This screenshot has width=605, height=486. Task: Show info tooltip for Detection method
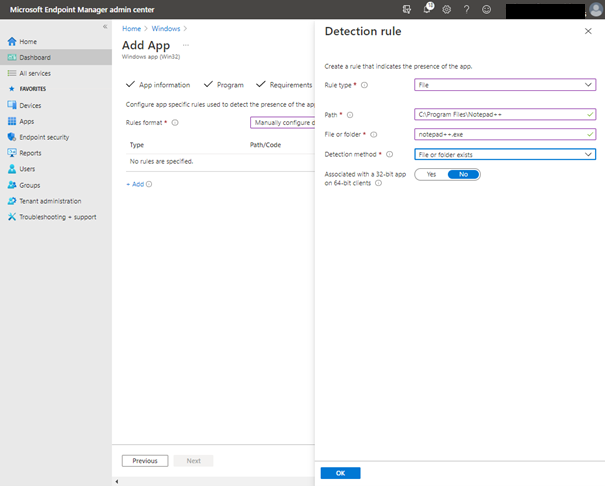click(390, 154)
